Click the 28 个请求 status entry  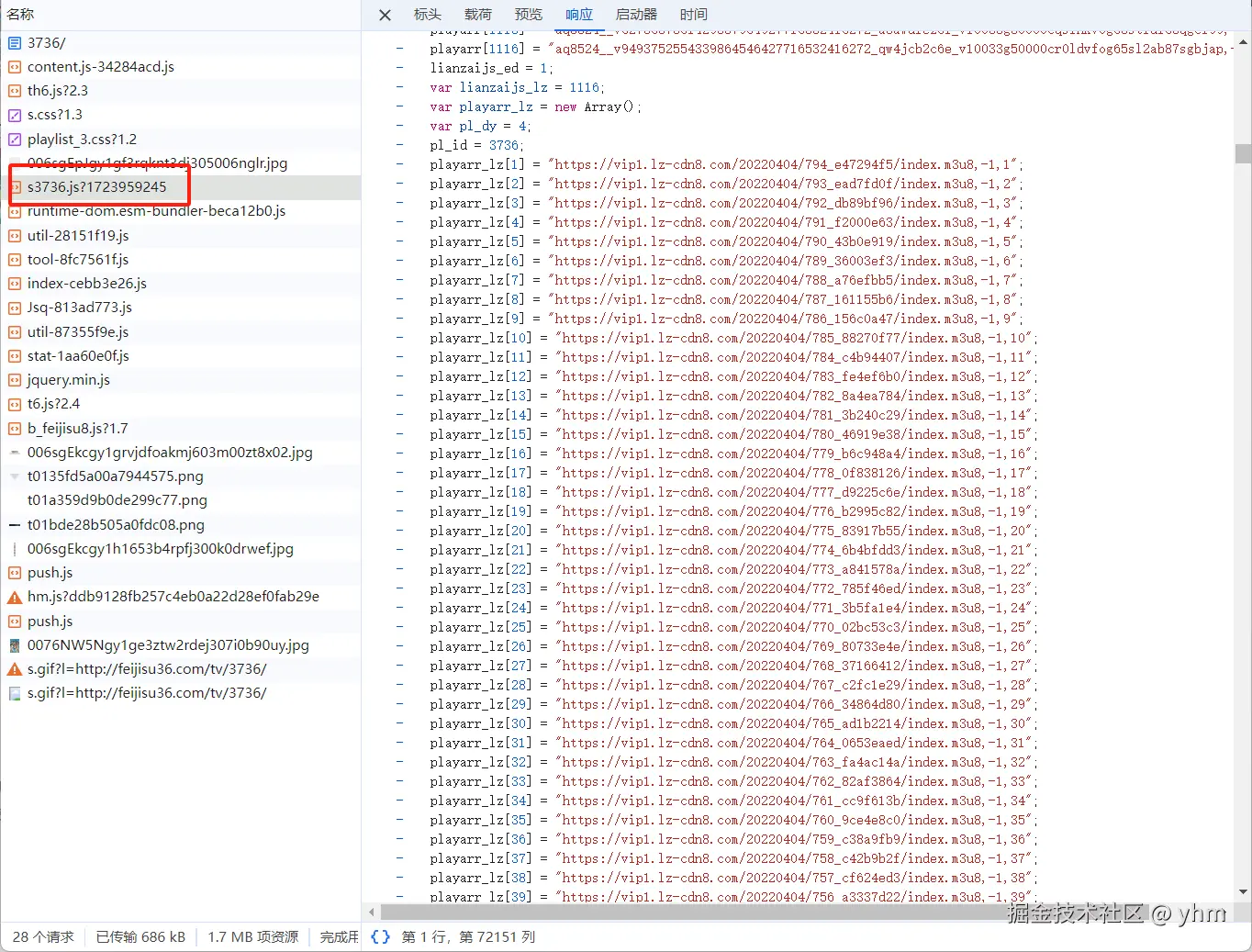point(43,936)
